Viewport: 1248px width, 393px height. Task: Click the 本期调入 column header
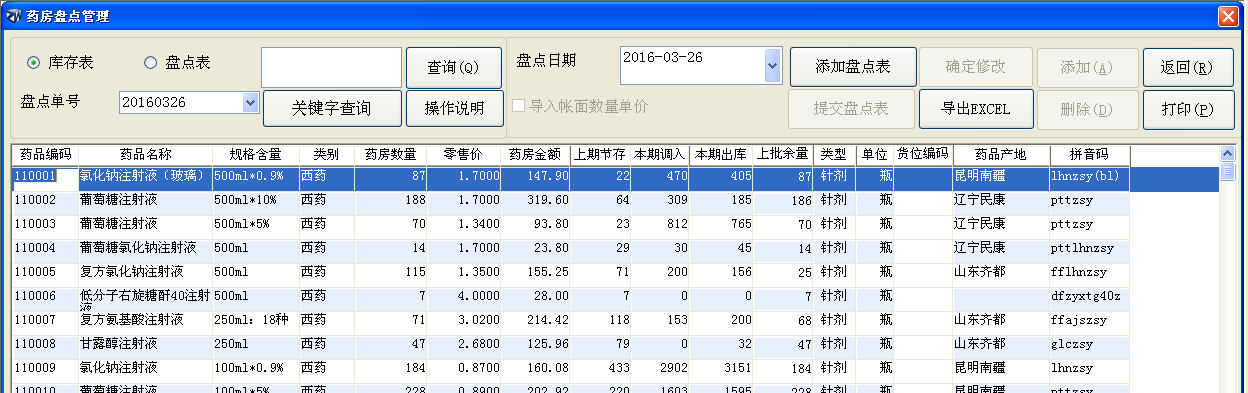(660, 155)
